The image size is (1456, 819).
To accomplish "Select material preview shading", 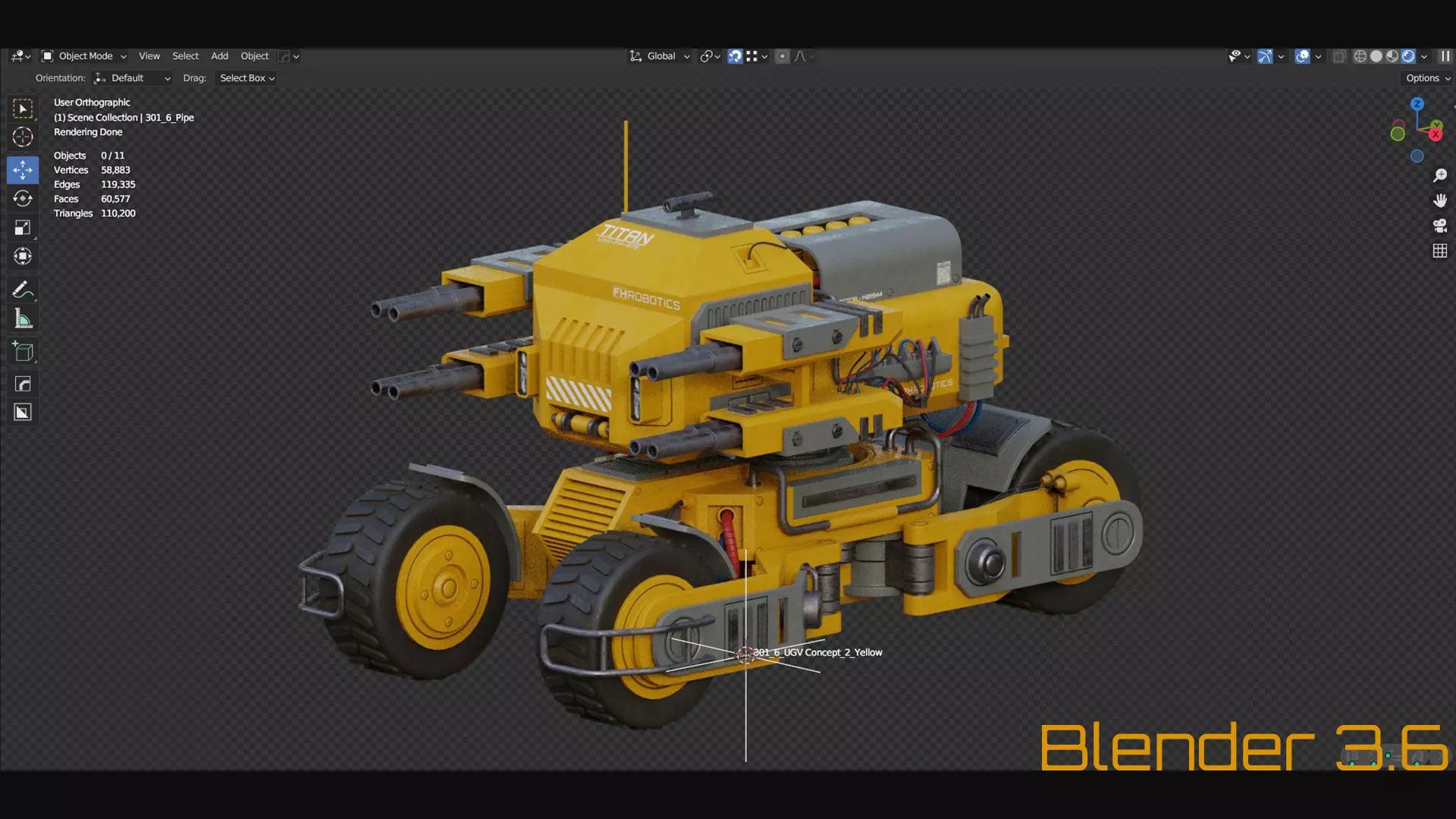I will tap(1392, 56).
